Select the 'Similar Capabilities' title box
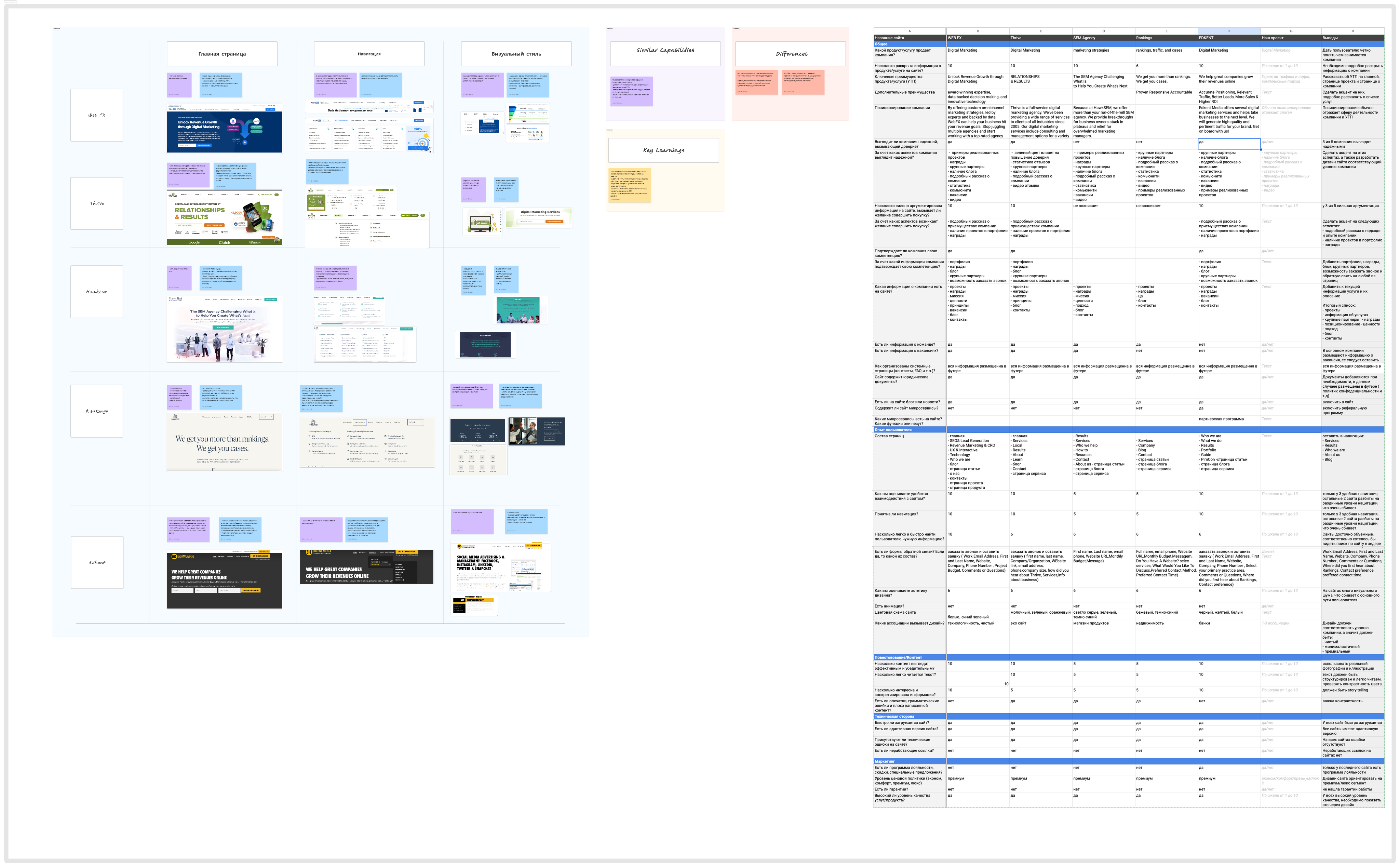The height and width of the screenshot is (867, 1400). pos(665,53)
